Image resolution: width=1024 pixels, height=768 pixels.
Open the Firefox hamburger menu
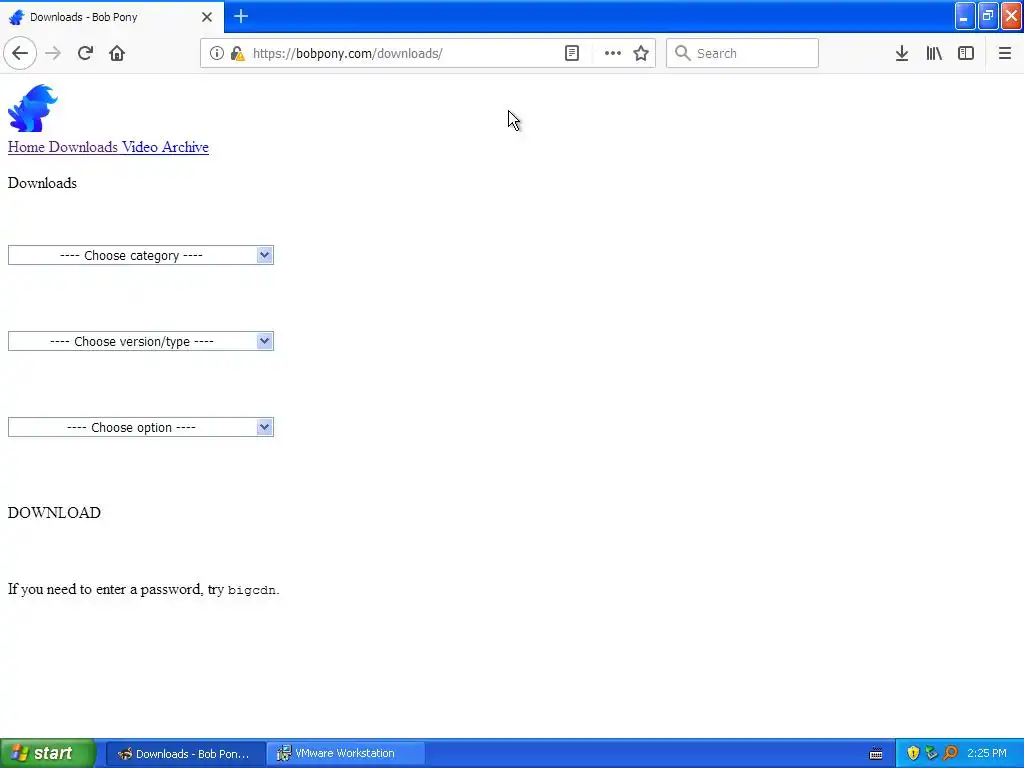(x=1005, y=54)
